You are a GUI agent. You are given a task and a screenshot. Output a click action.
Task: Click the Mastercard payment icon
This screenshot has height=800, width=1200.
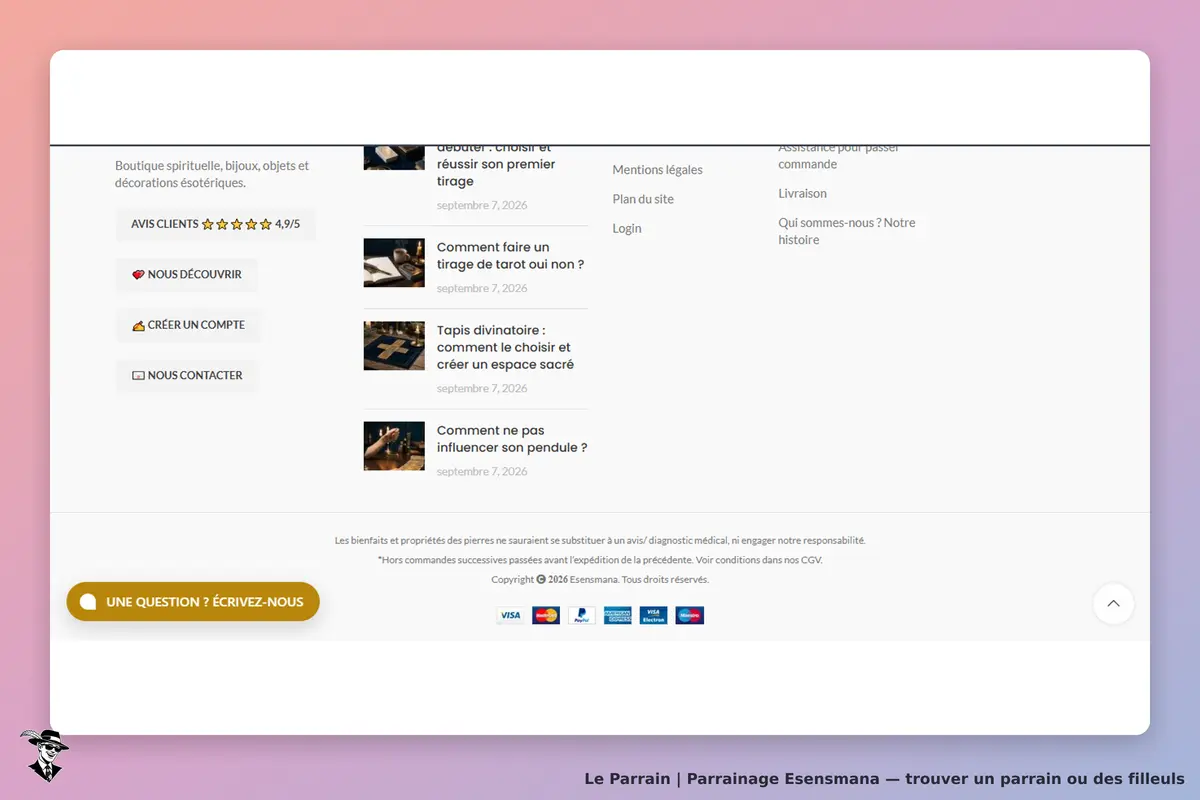click(x=546, y=615)
